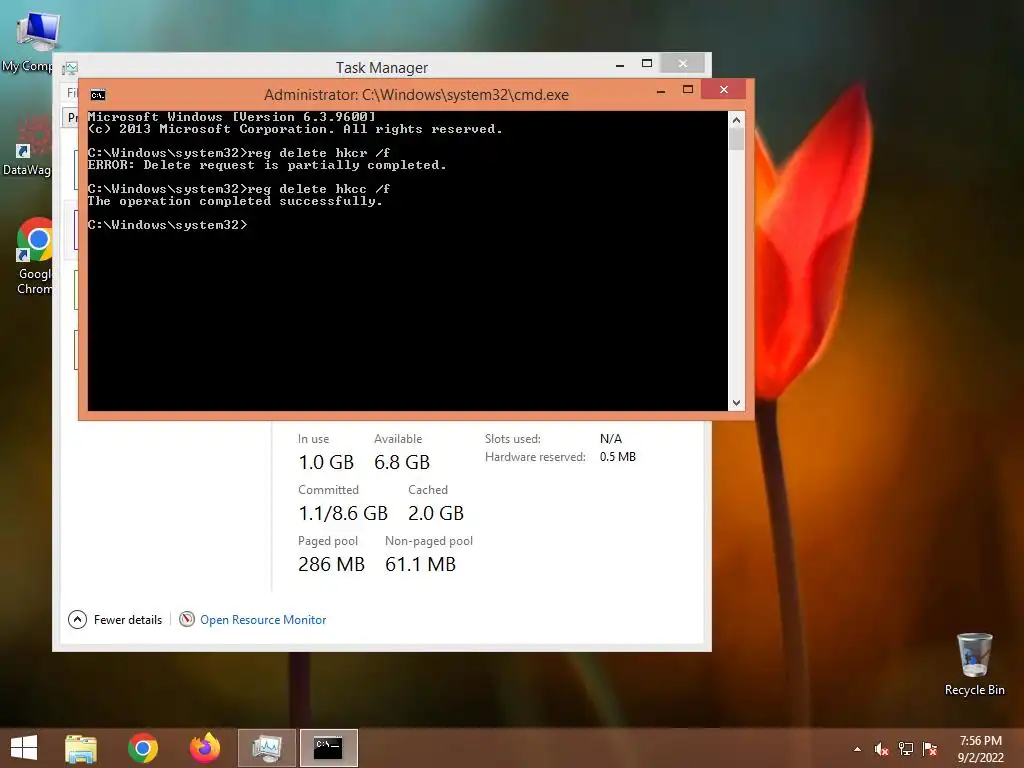Viewport: 1024px width, 768px height.
Task: Select the Google Chrome desktop shortcut
Action: click(x=35, y=256)
